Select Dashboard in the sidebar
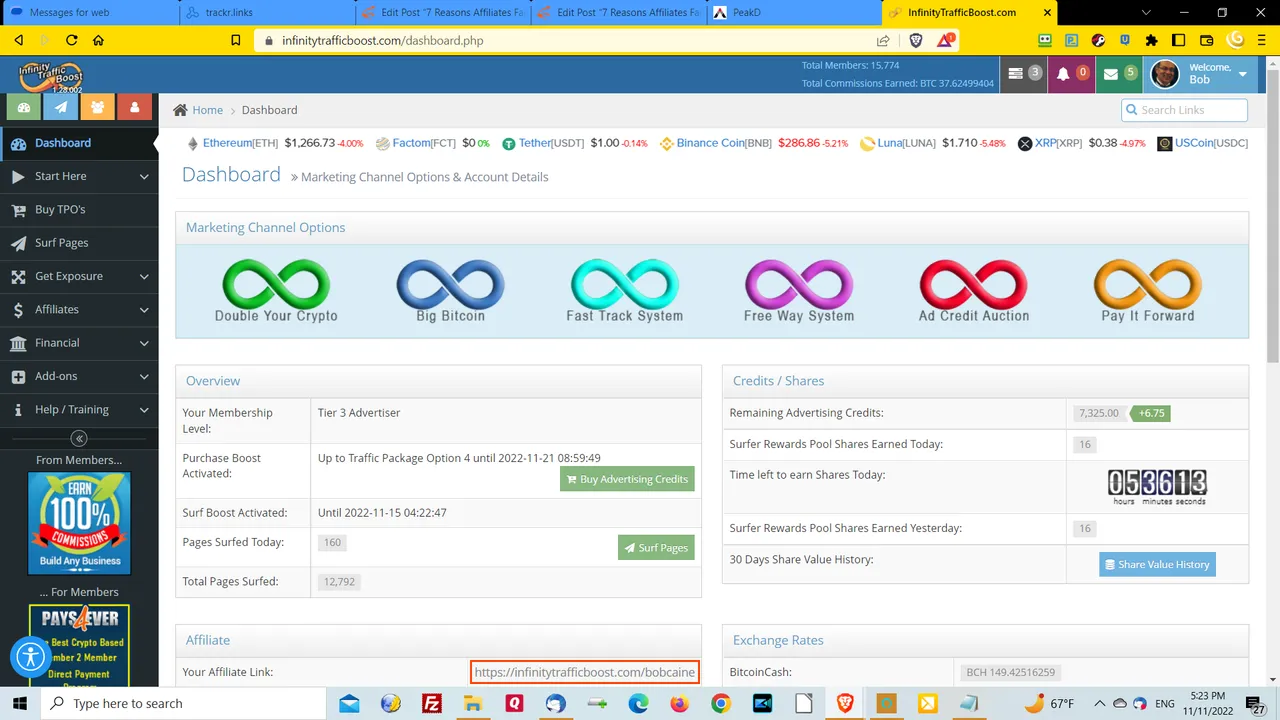 [79, 143]
